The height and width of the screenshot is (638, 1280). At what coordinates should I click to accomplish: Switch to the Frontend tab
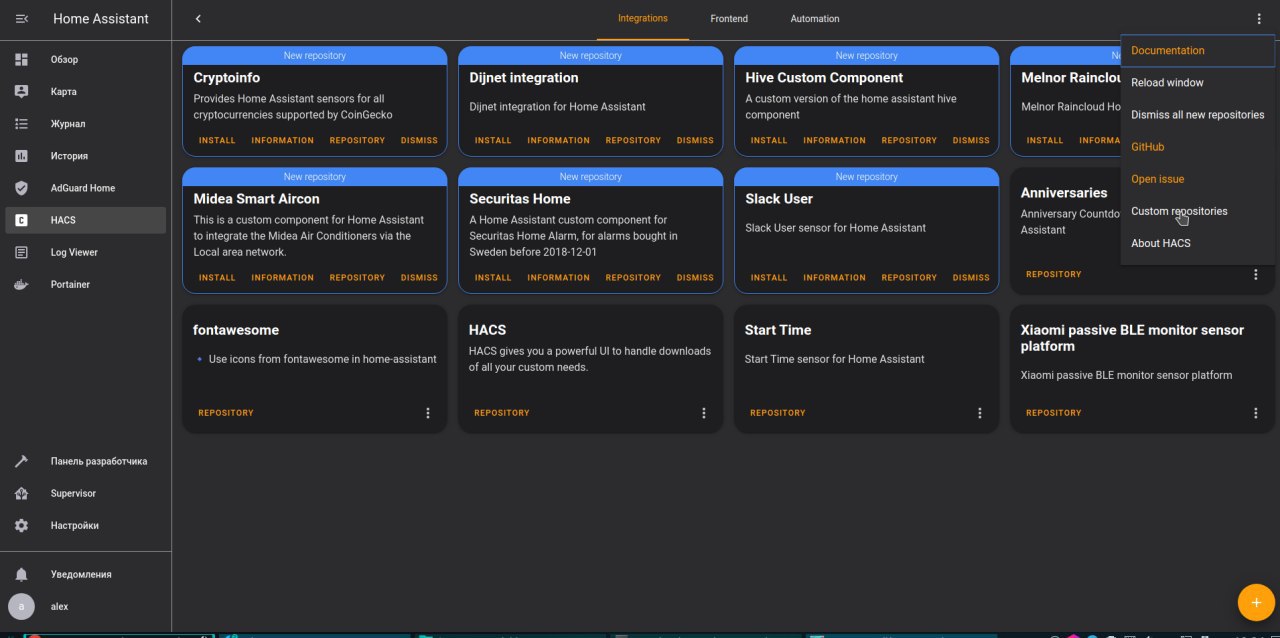click(729, 19)
